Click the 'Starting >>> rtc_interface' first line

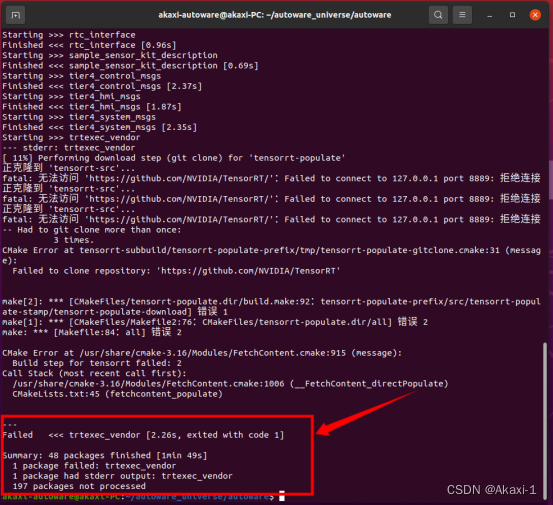(x=69, y=35)
